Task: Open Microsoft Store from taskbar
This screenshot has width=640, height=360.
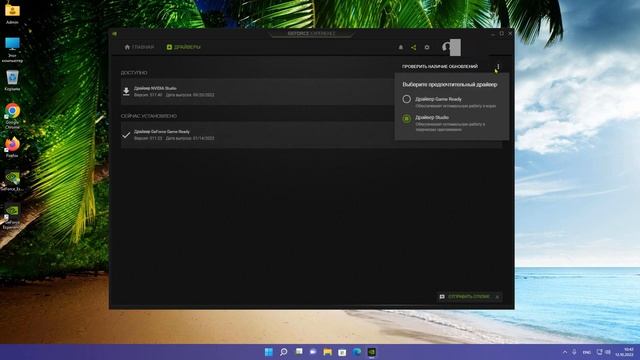Action: [342, 352]
